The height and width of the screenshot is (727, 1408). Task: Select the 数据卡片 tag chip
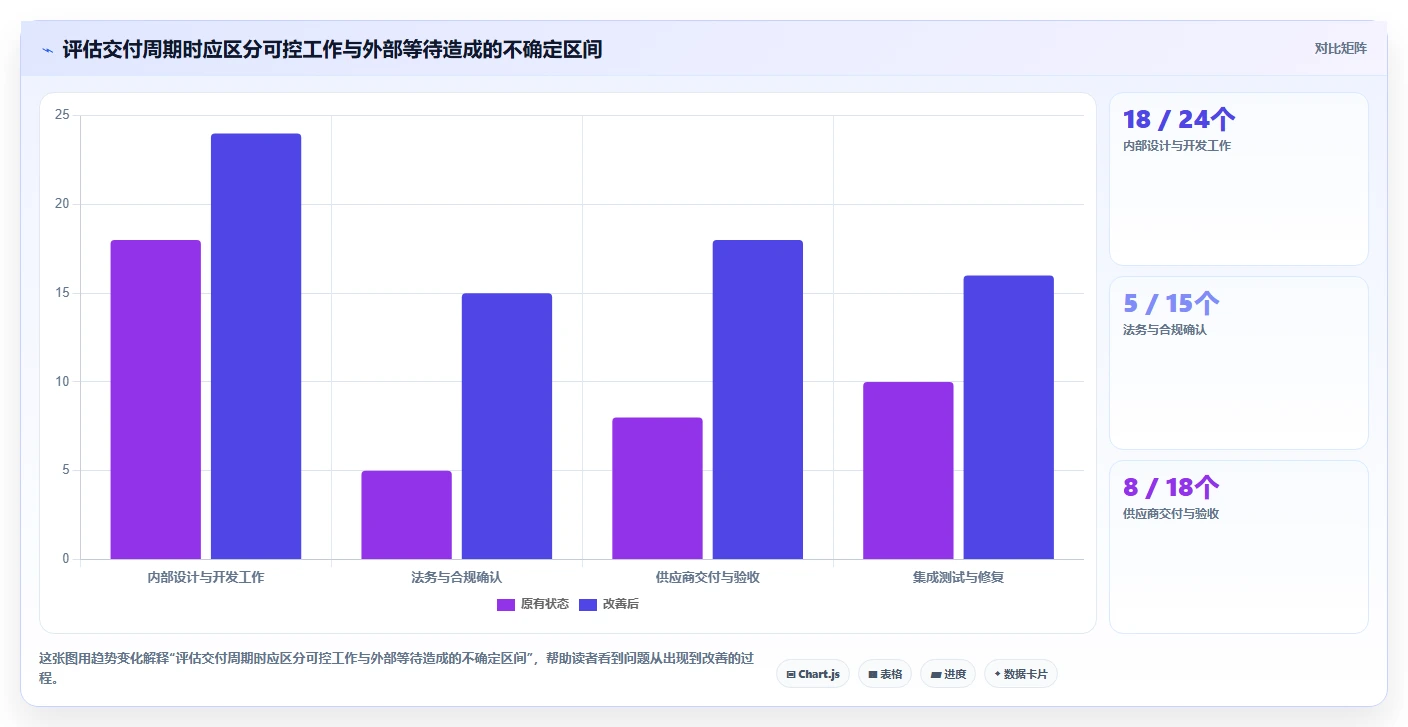pyautogui.click(x=1021, y=674)
